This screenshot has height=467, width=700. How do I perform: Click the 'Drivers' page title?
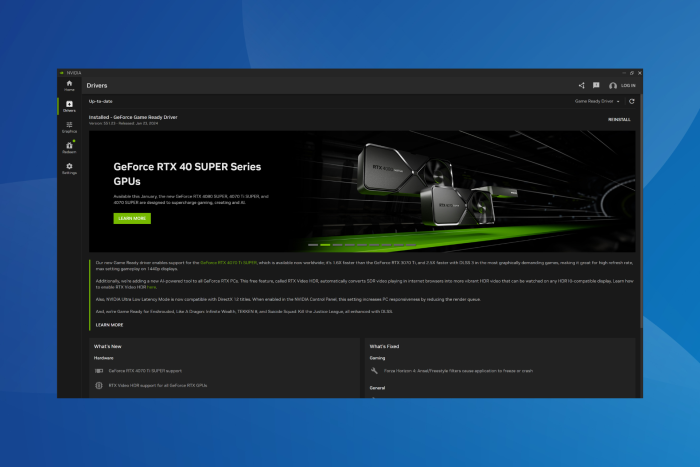97,86
